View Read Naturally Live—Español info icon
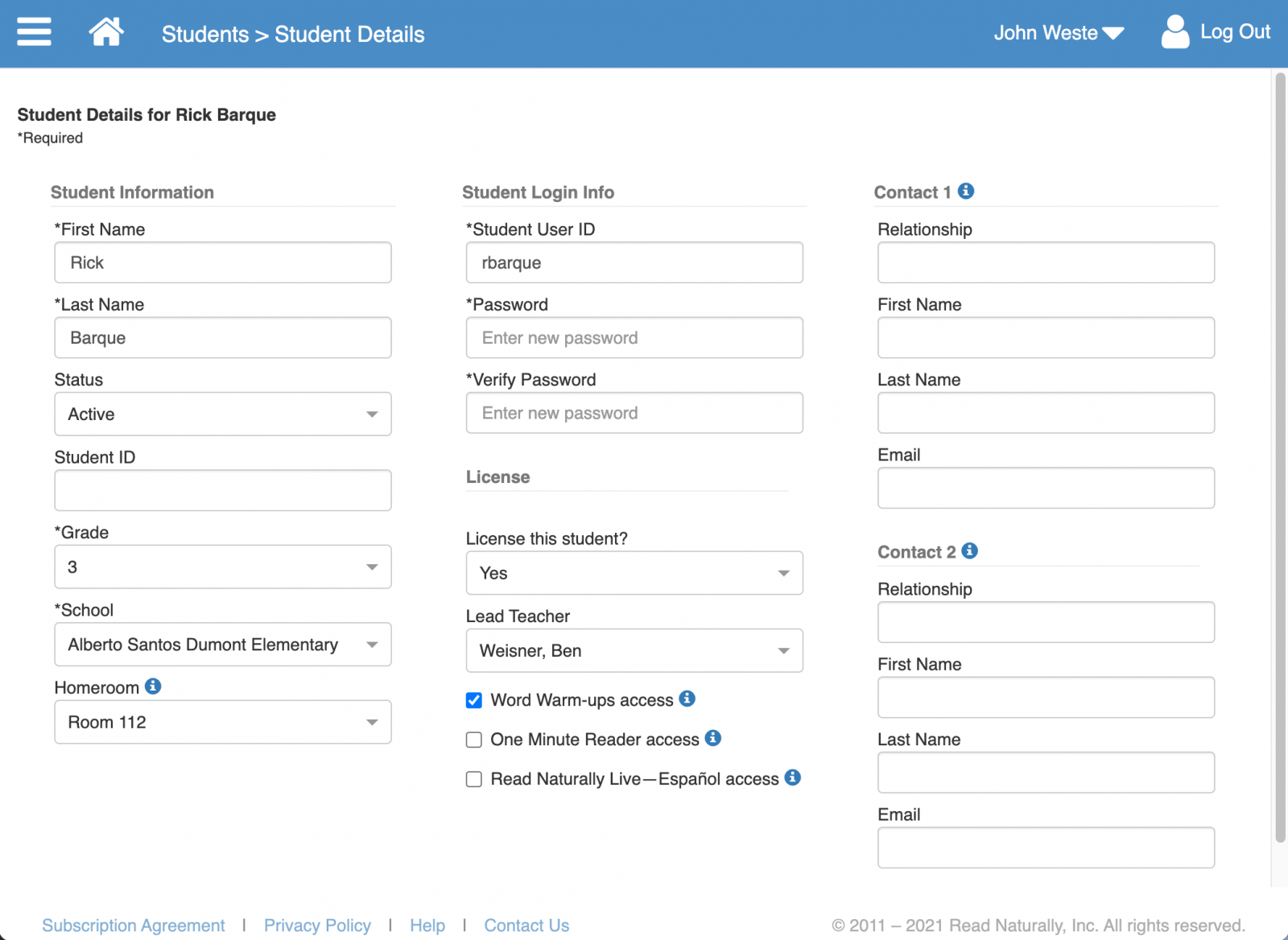This screenshot has width=1288, height=940. 793,777
